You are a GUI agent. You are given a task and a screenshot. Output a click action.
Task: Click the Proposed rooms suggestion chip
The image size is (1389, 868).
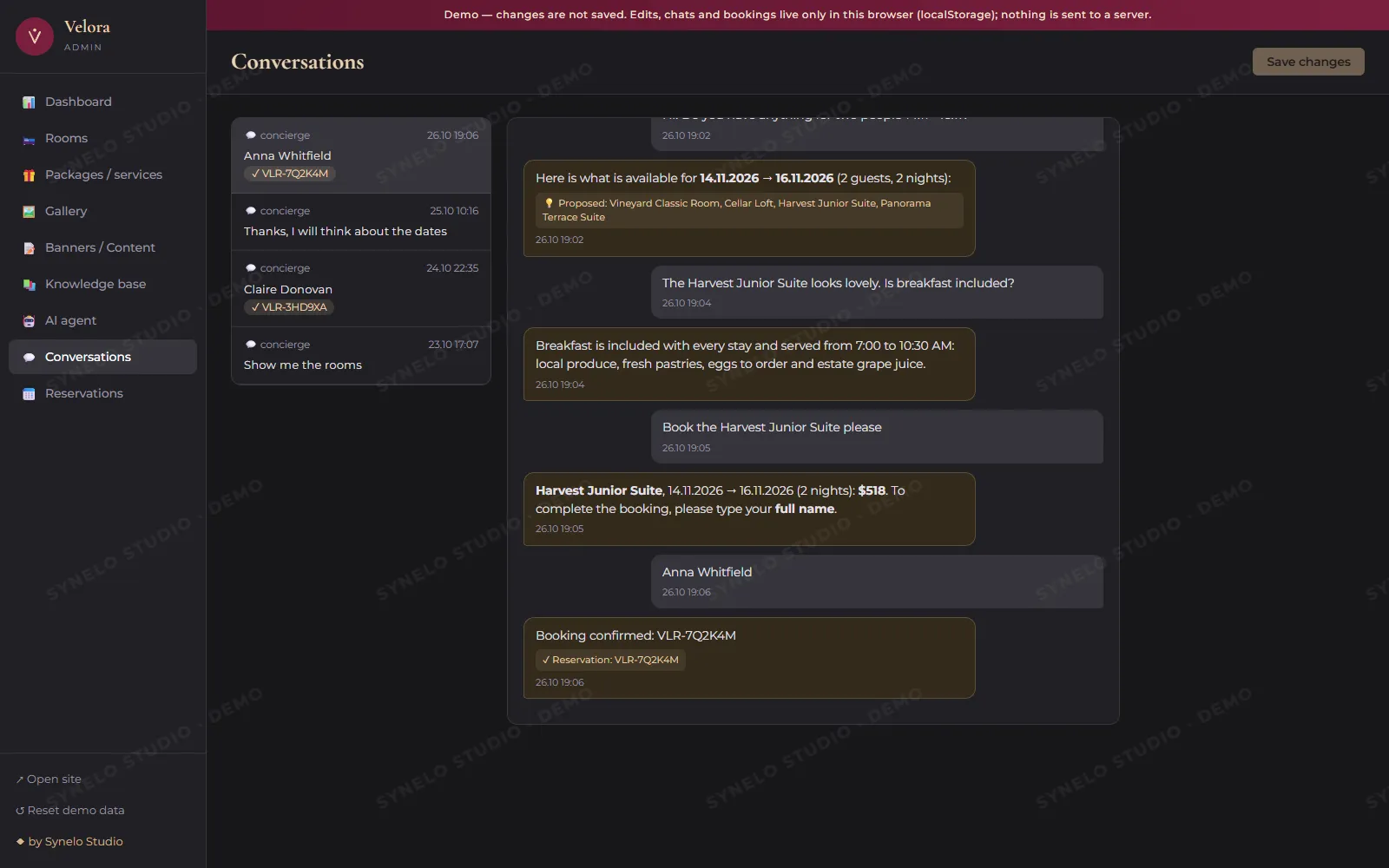[749, 210]
